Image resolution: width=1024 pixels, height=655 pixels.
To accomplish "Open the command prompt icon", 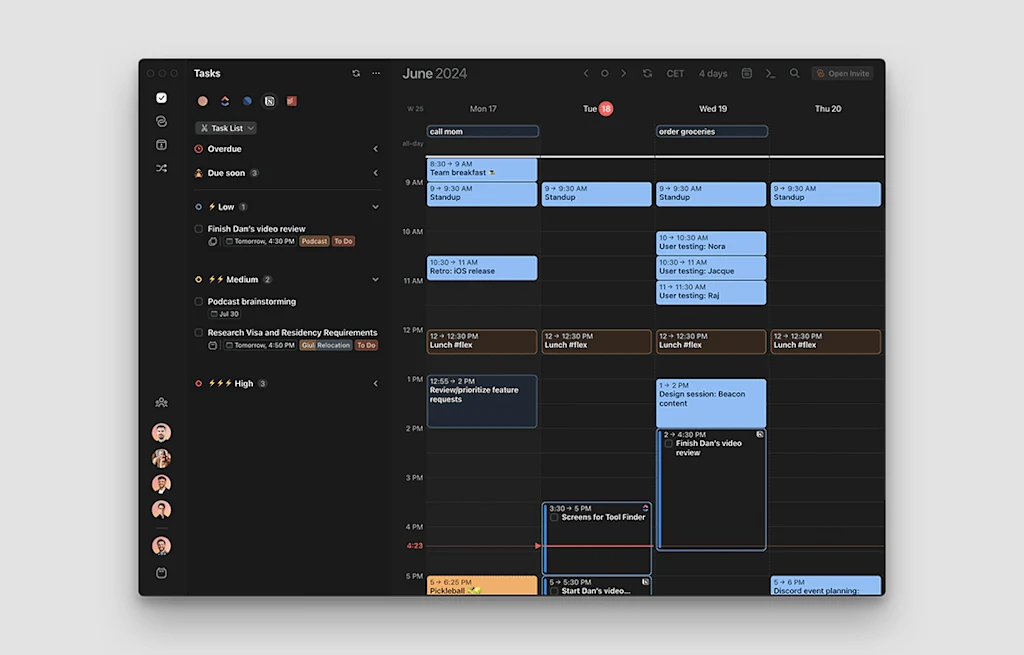I will pos(771,74).
